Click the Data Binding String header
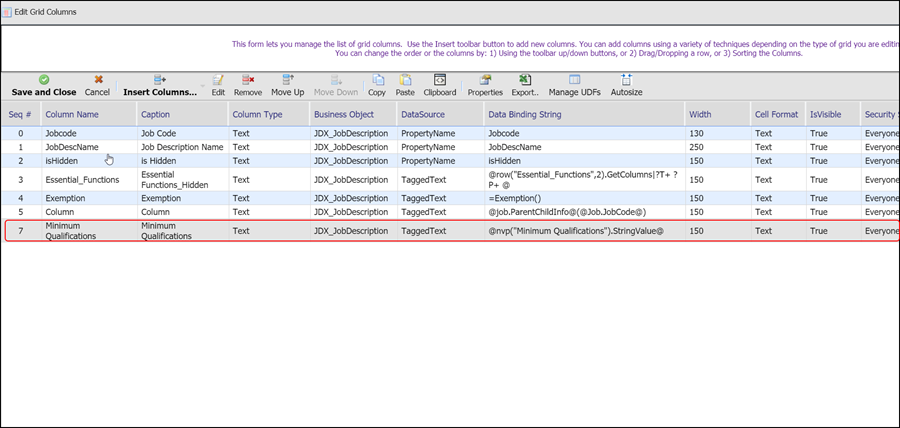The width and height of the screenshot is (900, 428). (x=525, y=115)
